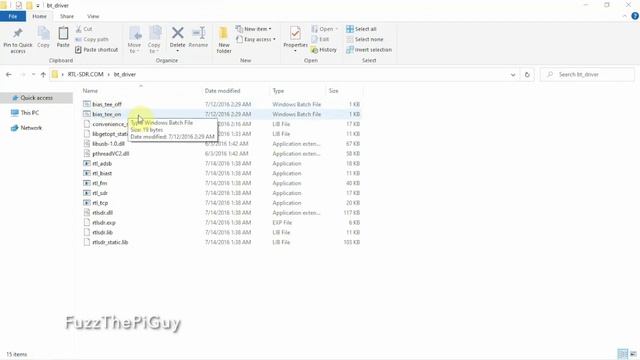Switch to the Home ribbon tab
The width and height of the screenshot is (640, 360).
(39, 16)
